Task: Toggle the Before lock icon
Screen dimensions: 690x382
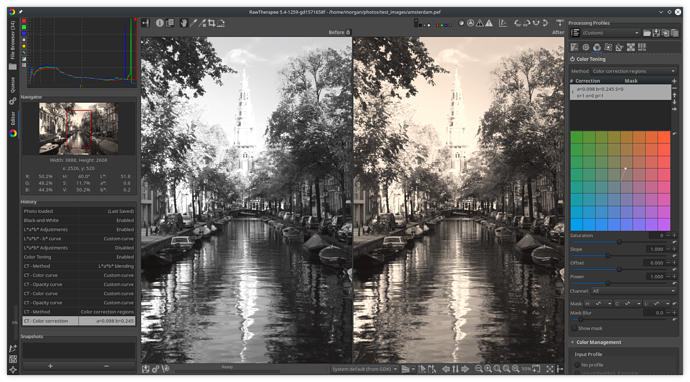Action: pos(348,32)
